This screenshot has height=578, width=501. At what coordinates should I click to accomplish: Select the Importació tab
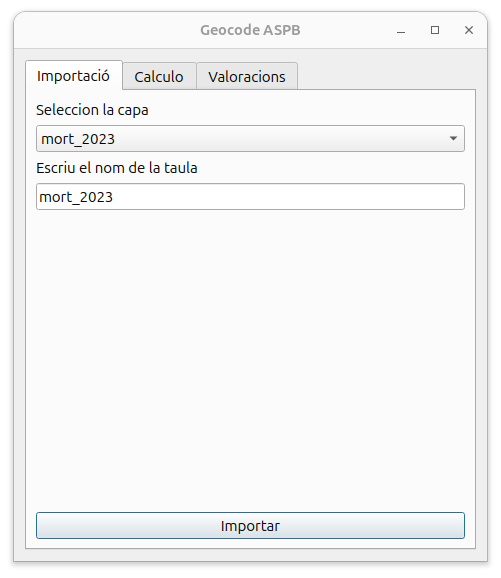coord(74,76)
